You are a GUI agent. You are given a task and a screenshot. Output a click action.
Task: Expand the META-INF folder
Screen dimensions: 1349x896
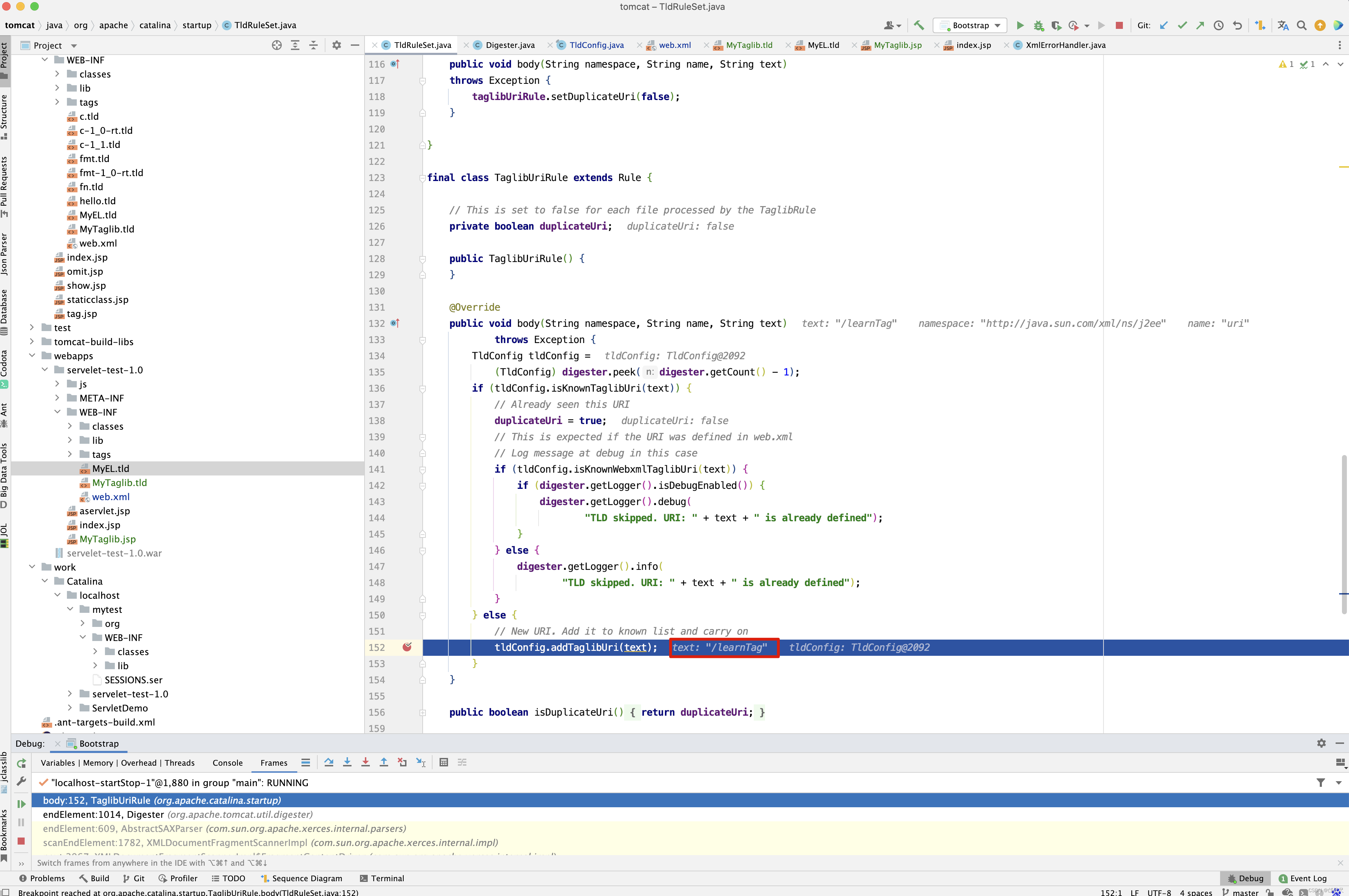coord(57,398)
